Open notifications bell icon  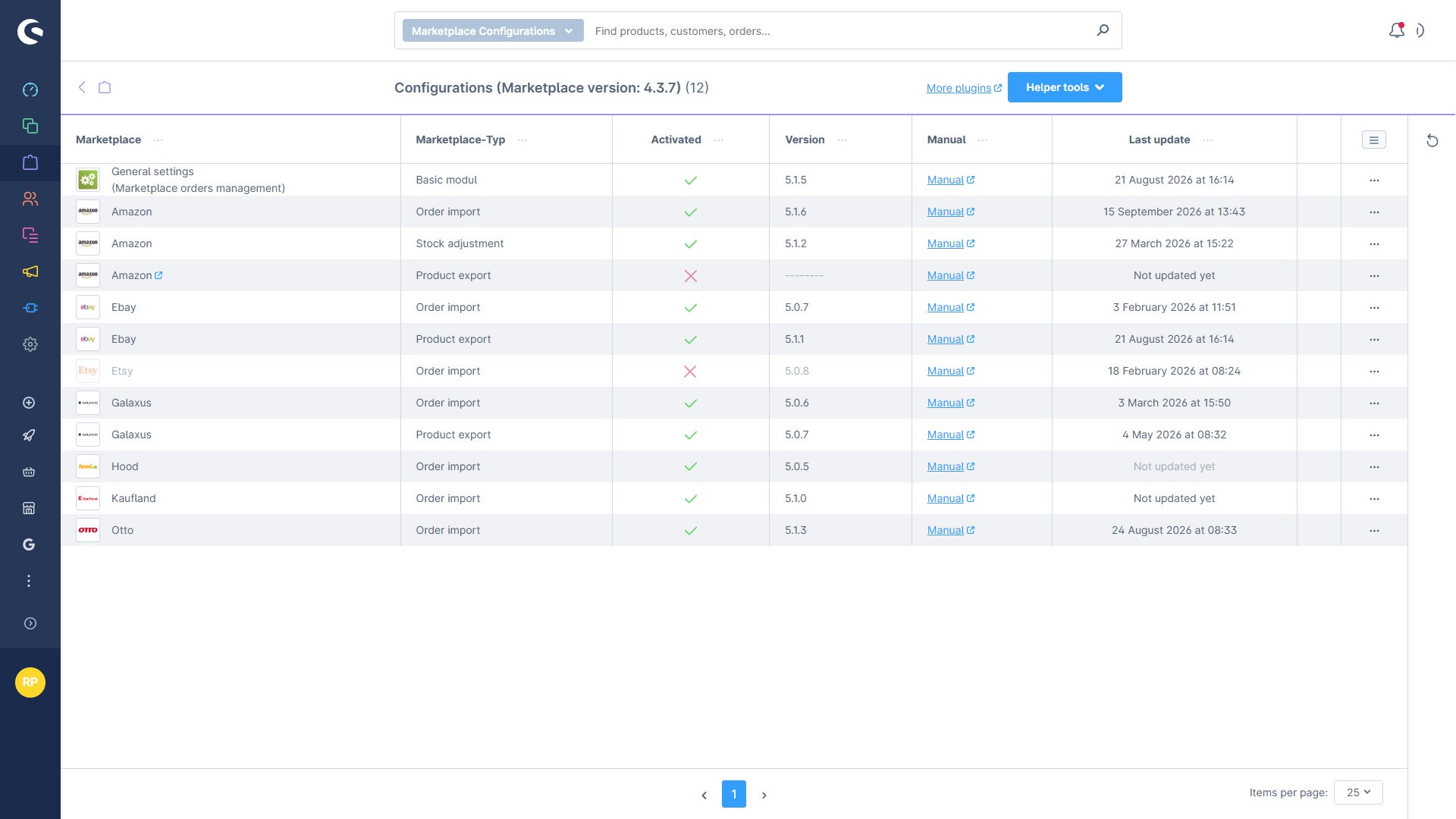(1396, 30)
